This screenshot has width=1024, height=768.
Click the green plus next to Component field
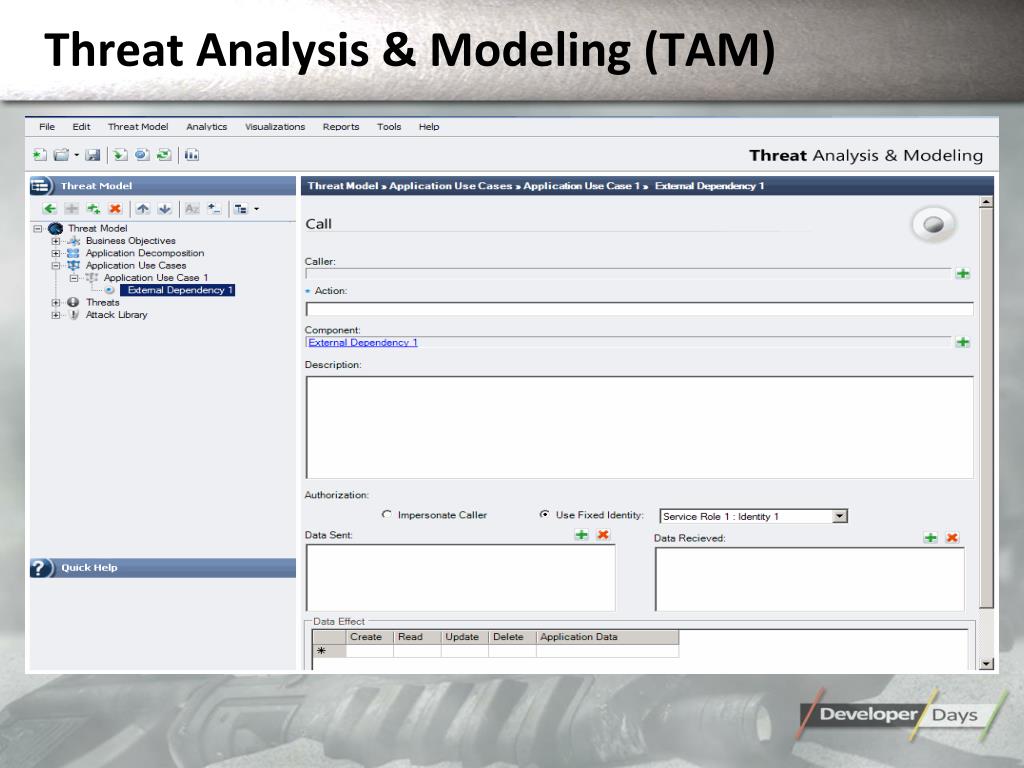point(963,342)
